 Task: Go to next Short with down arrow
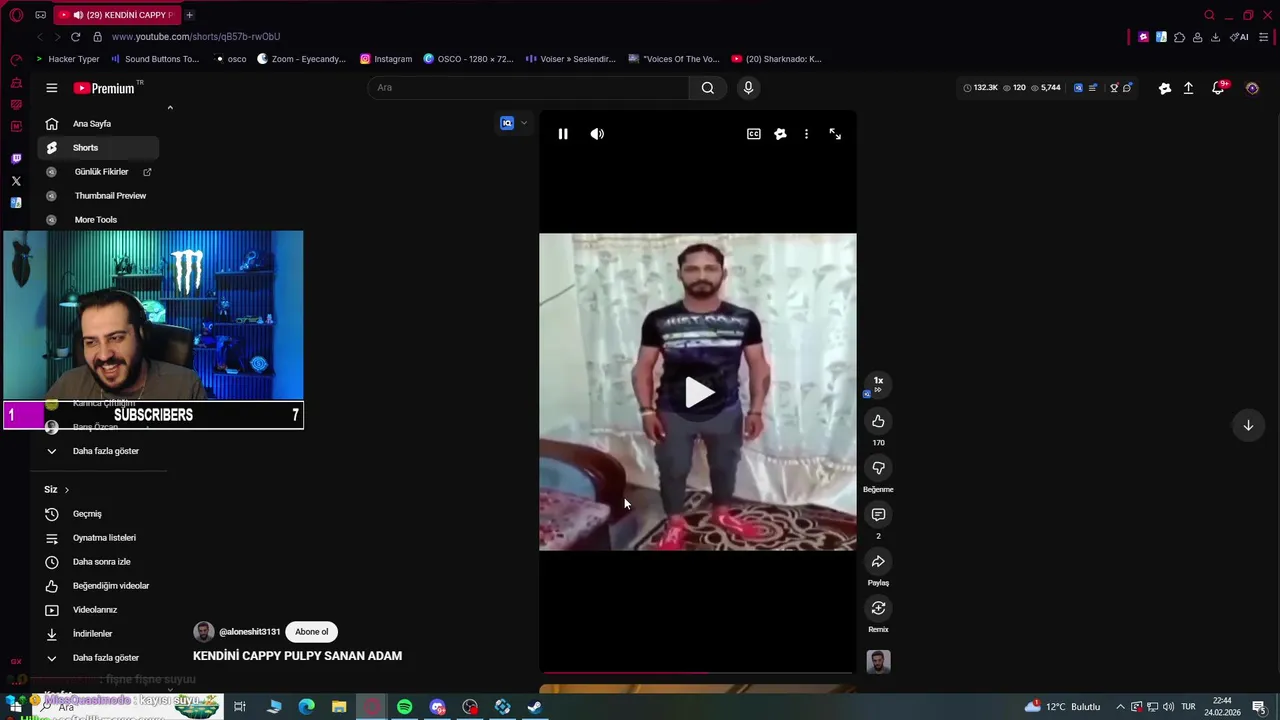pyautogui.click(x=1248, y=425)
